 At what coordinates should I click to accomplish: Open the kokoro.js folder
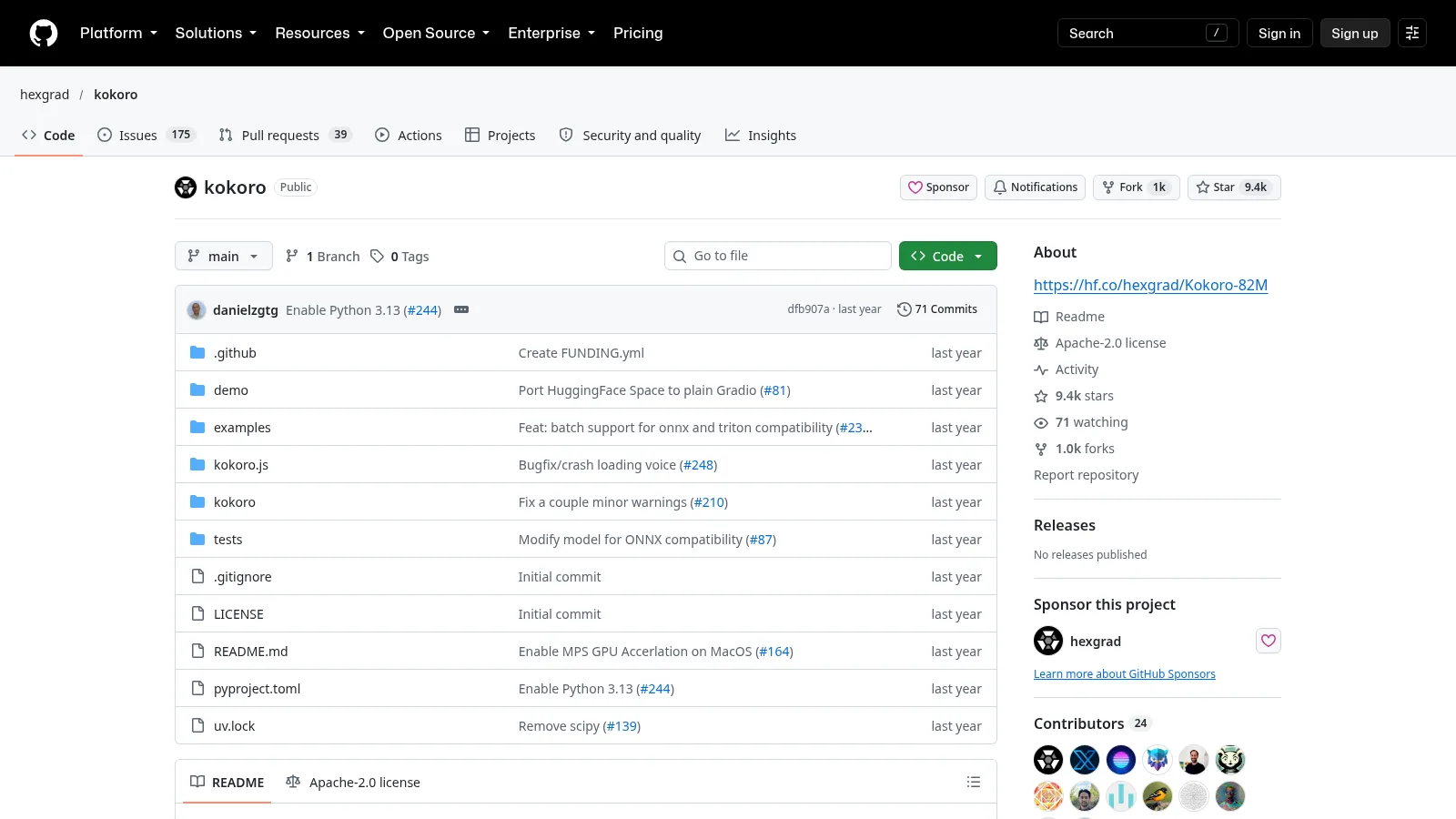241,465
